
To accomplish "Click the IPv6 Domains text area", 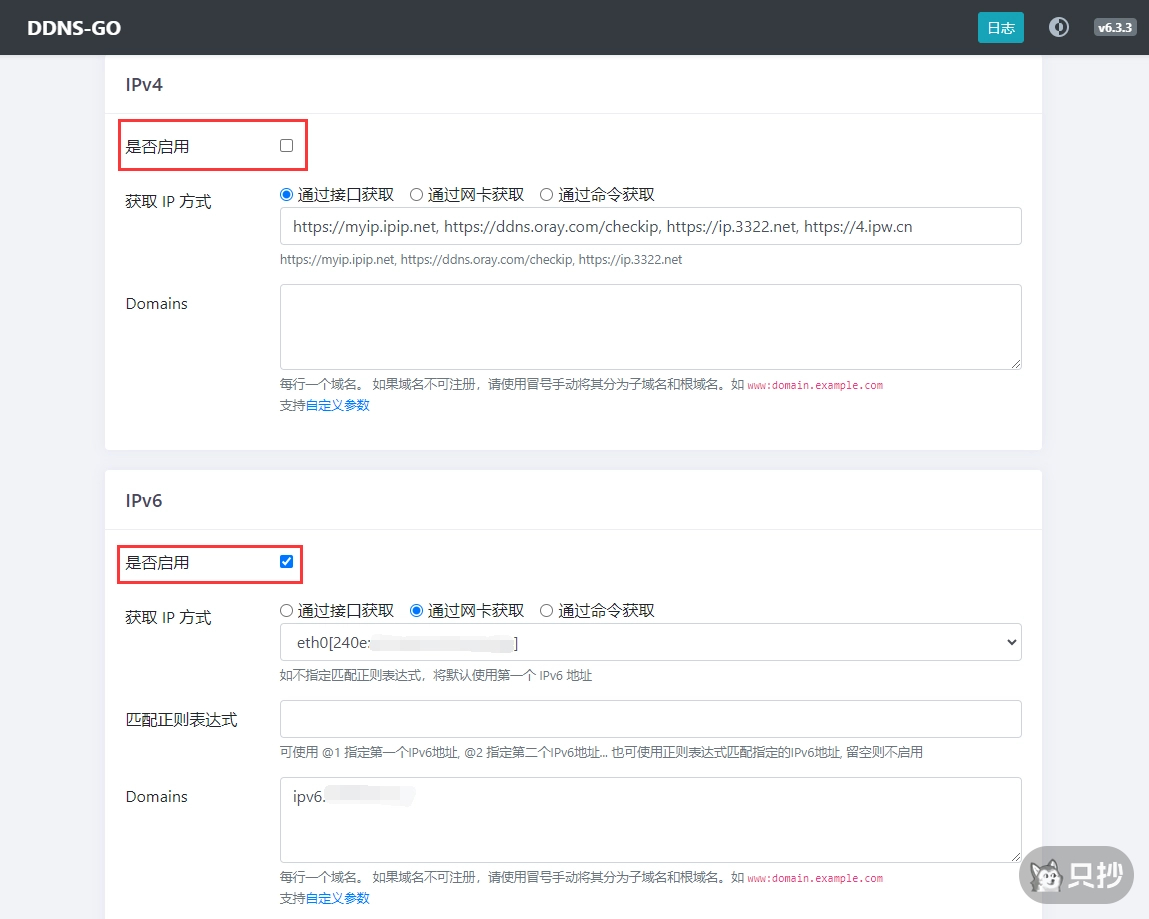I will [x=650, y=820].
